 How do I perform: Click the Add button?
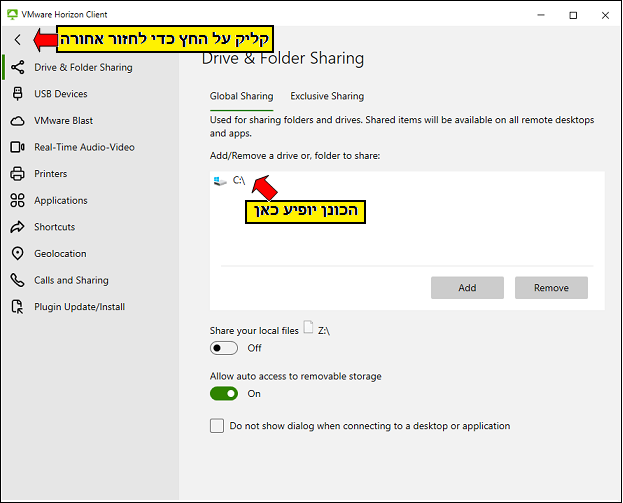pos(467,288)
